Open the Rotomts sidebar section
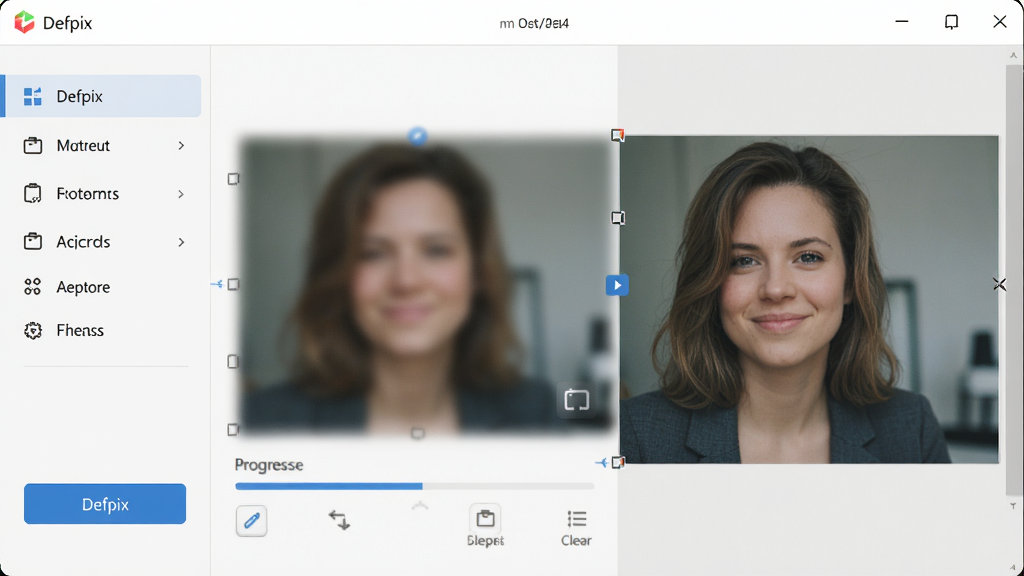1024x576 pixels. coord(104,194)
